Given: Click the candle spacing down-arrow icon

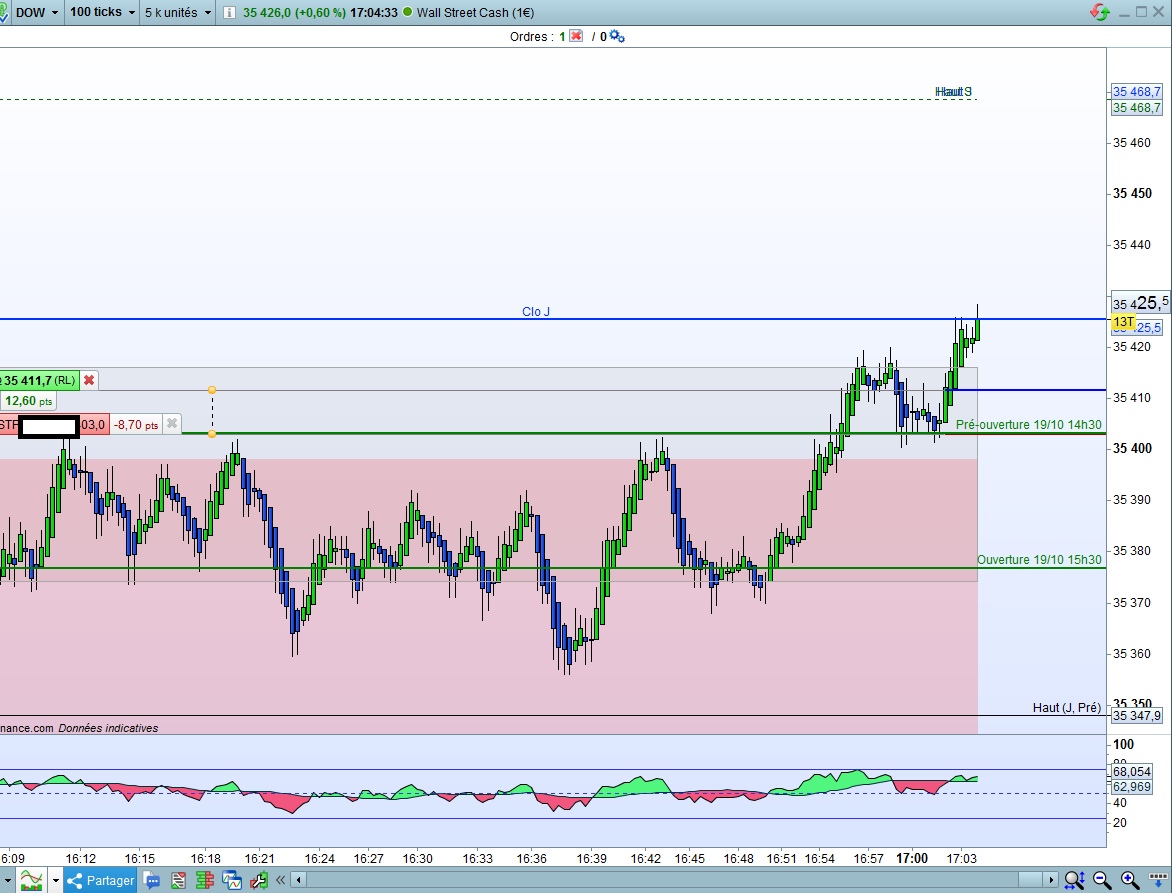Looking at the screenshot, I should click(x=1159, y=880).
